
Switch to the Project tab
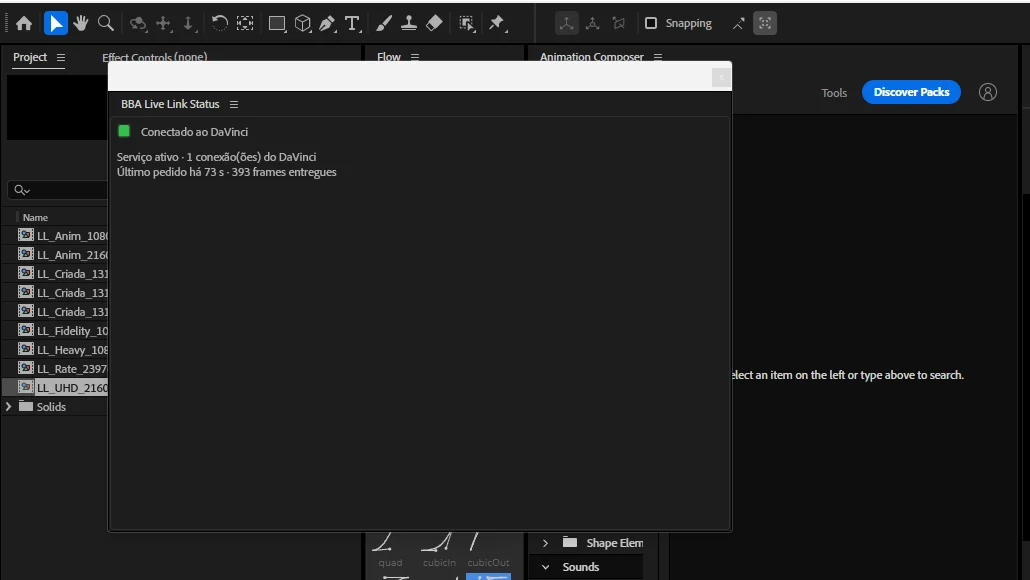(30, 57)
